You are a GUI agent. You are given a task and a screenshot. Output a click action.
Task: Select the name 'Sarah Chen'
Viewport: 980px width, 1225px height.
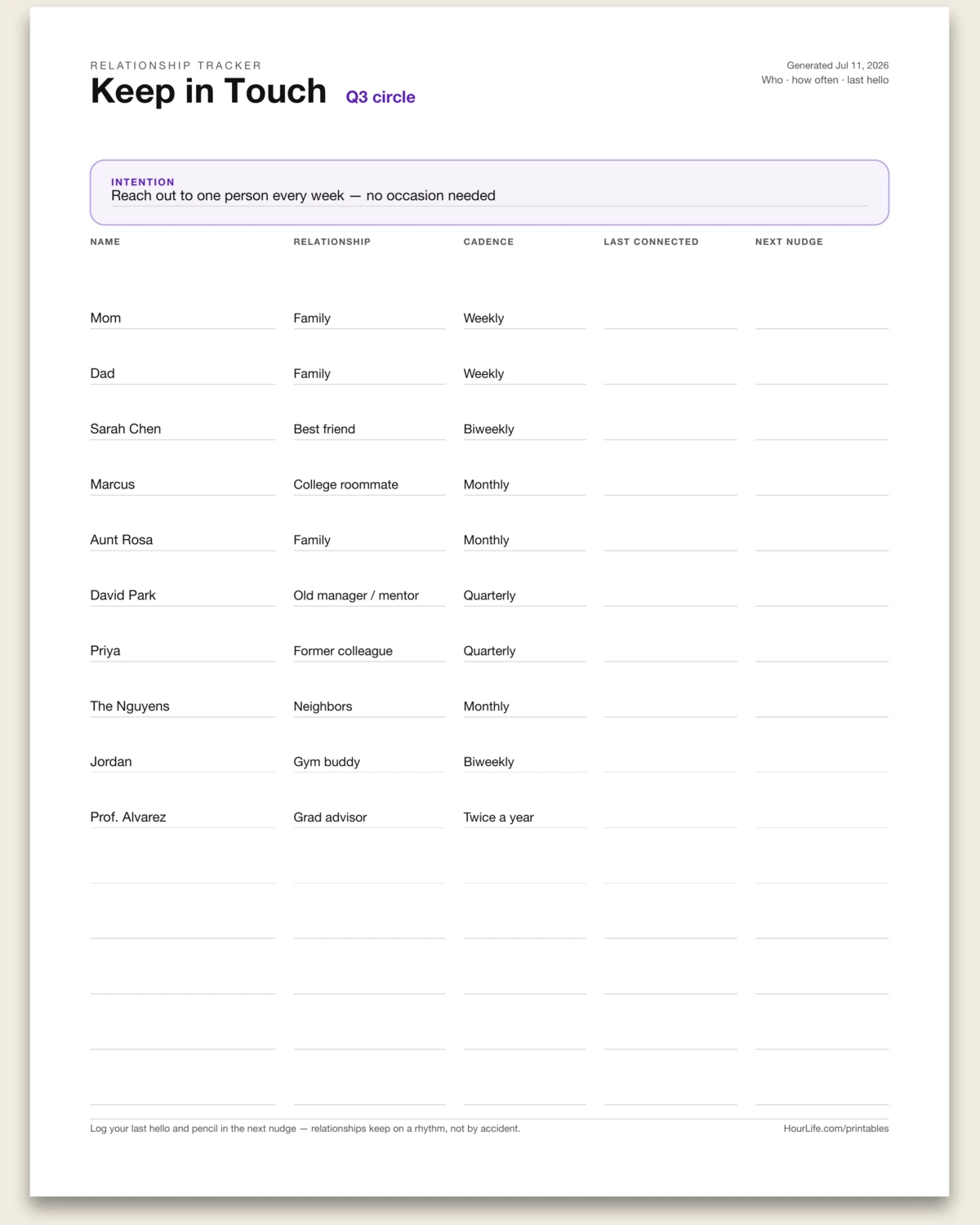(x=126, y=430)
